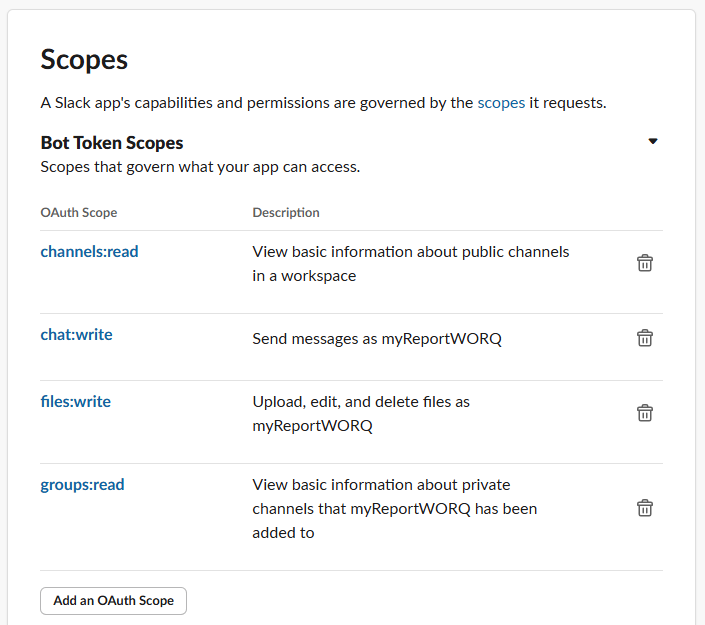Click 'Scopes that govern what your app can access' subtitle
Image resolution: width=705 pixels, height=625 pixels.
[200, 167]
